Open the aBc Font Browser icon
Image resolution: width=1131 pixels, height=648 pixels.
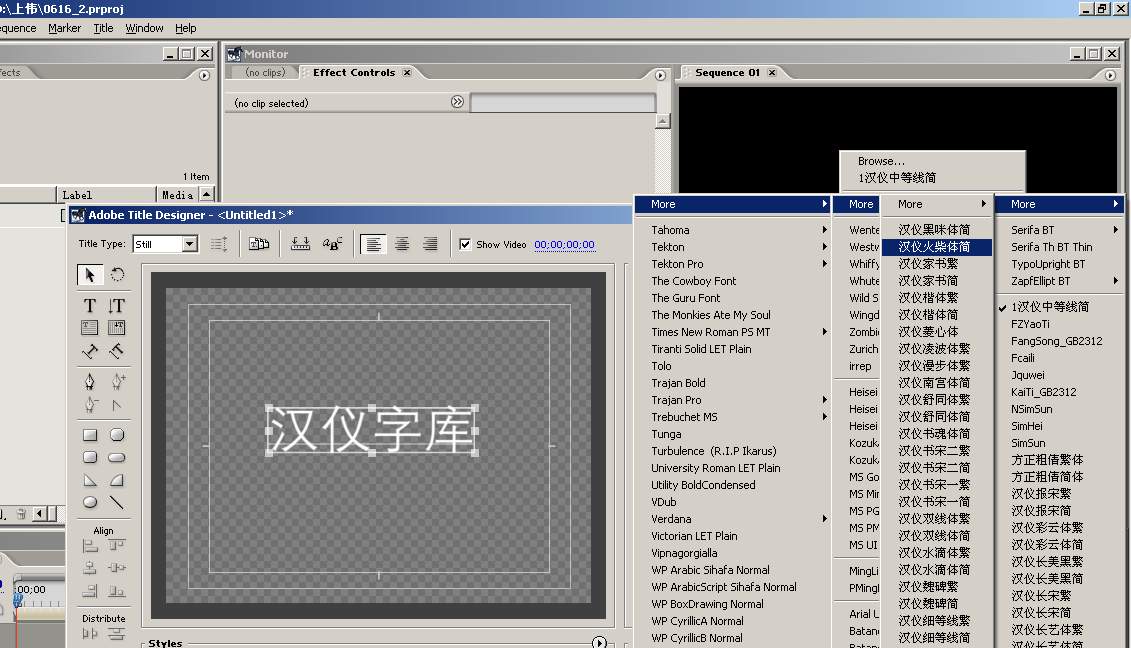[x=333, y=244]
